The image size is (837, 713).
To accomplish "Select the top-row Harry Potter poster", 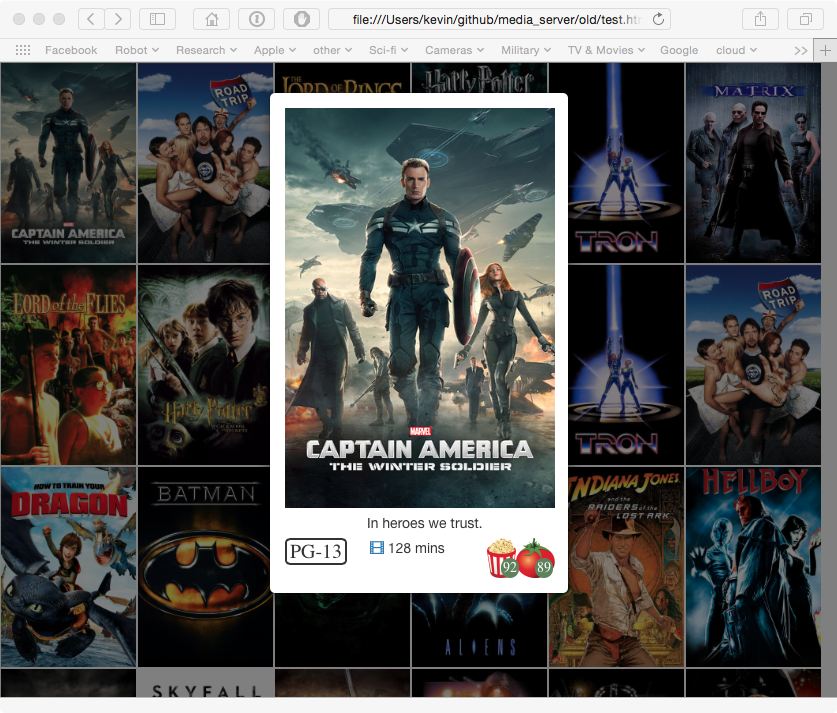I will [479, 78].
